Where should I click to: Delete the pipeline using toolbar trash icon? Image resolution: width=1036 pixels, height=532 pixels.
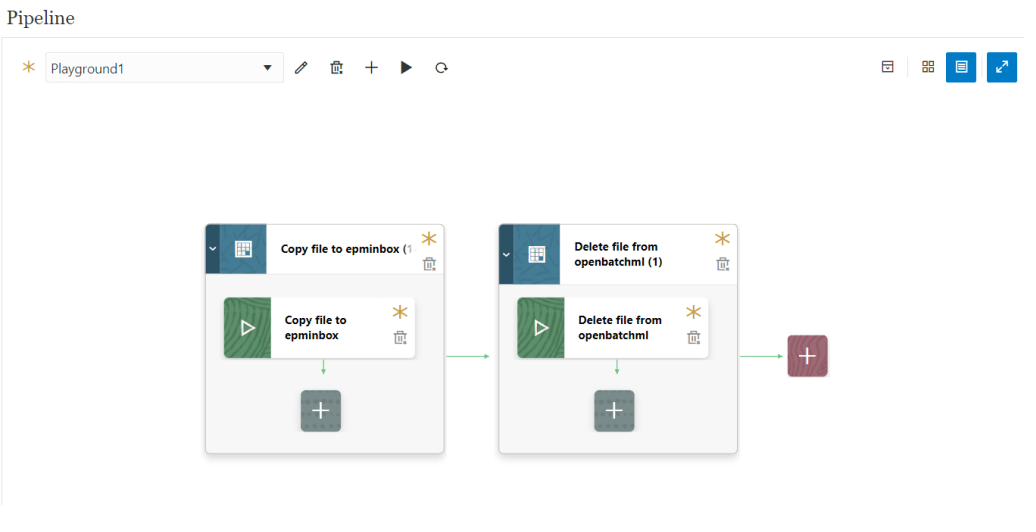336,67
